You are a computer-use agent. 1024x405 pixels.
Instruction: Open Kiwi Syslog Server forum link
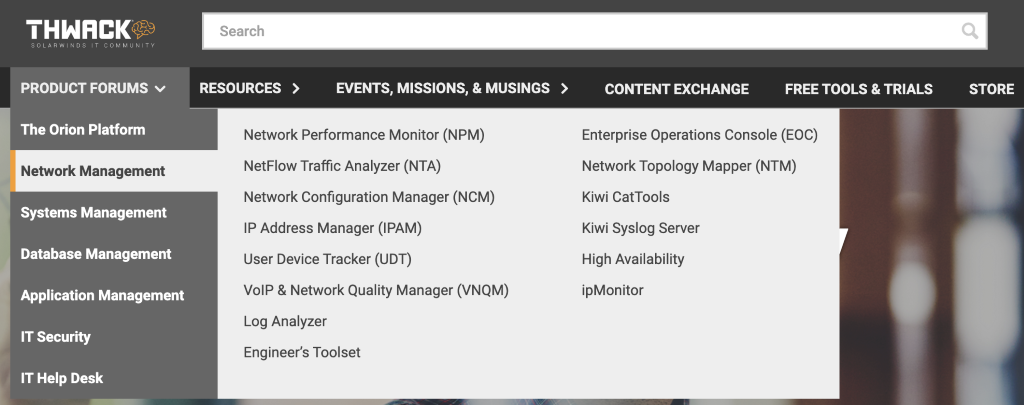coord(640,228)
